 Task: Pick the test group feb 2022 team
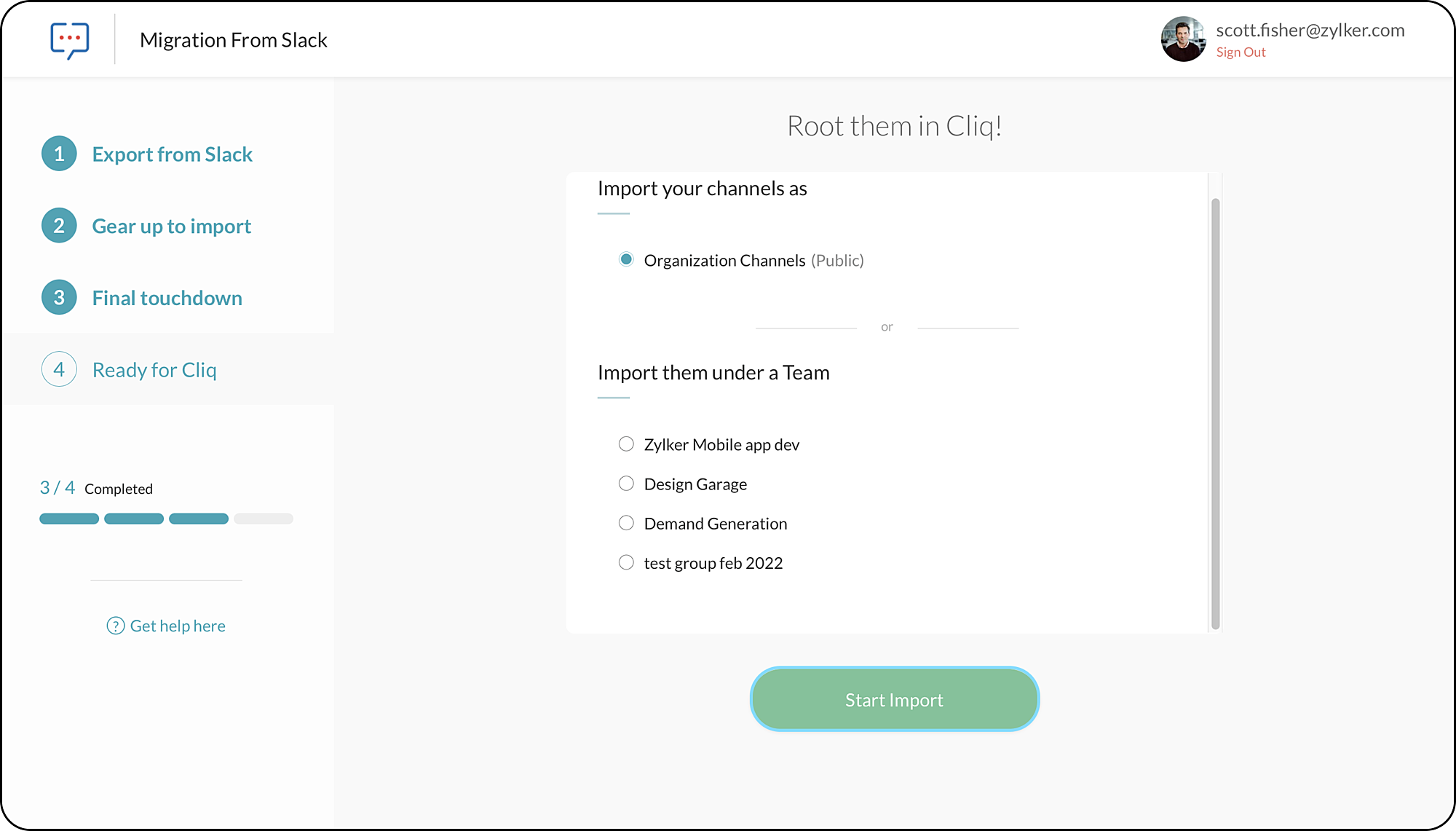(626, 562)
